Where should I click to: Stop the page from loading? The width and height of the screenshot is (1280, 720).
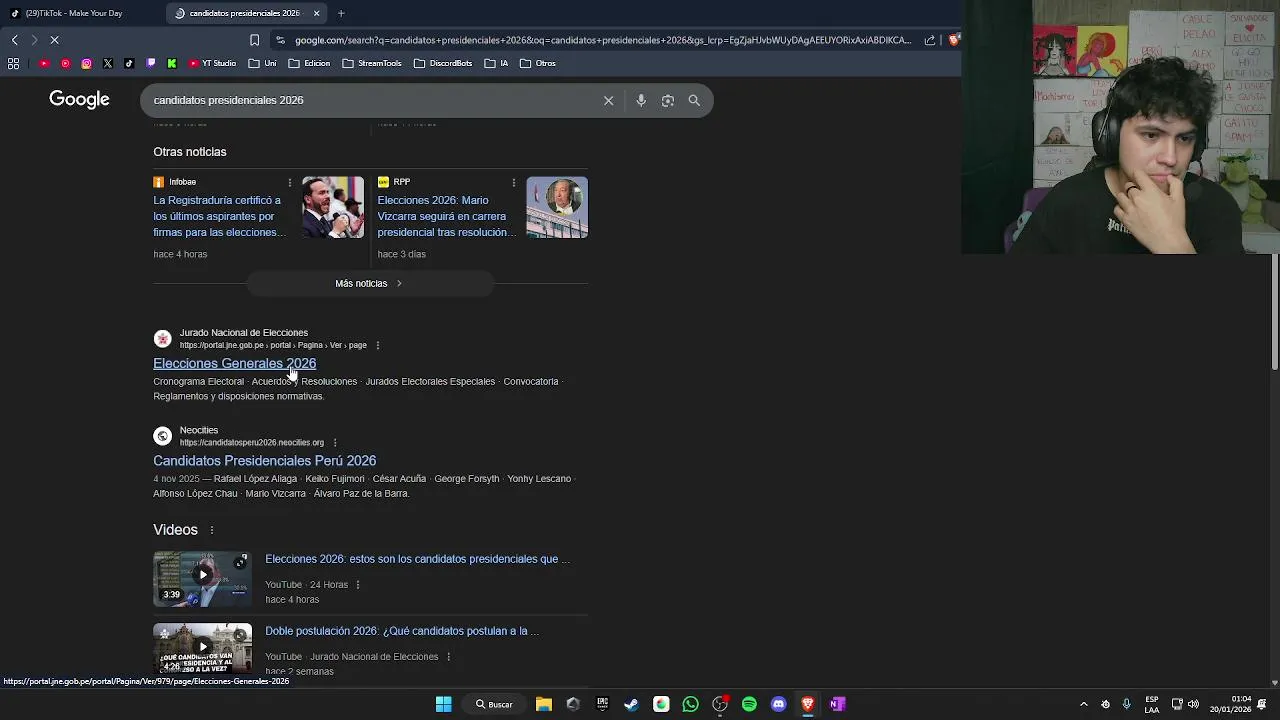click(54, 40)
